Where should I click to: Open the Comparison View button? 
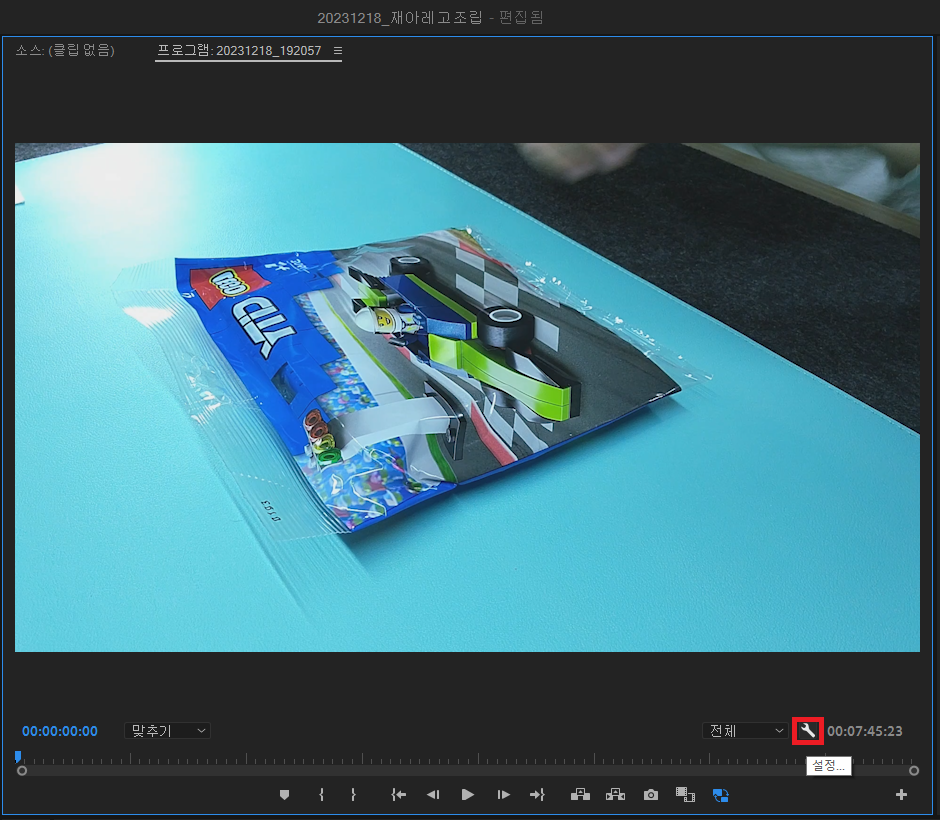click(x=685, y=795)
